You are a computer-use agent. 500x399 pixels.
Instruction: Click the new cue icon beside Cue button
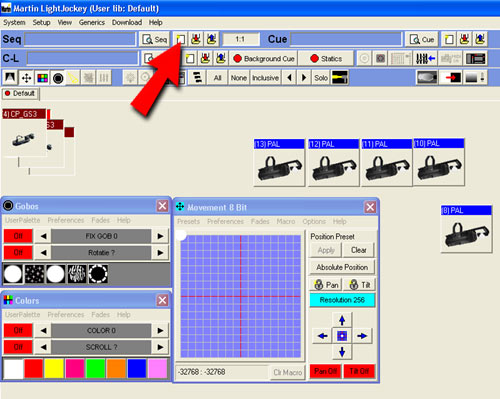[x=449, y=39]
